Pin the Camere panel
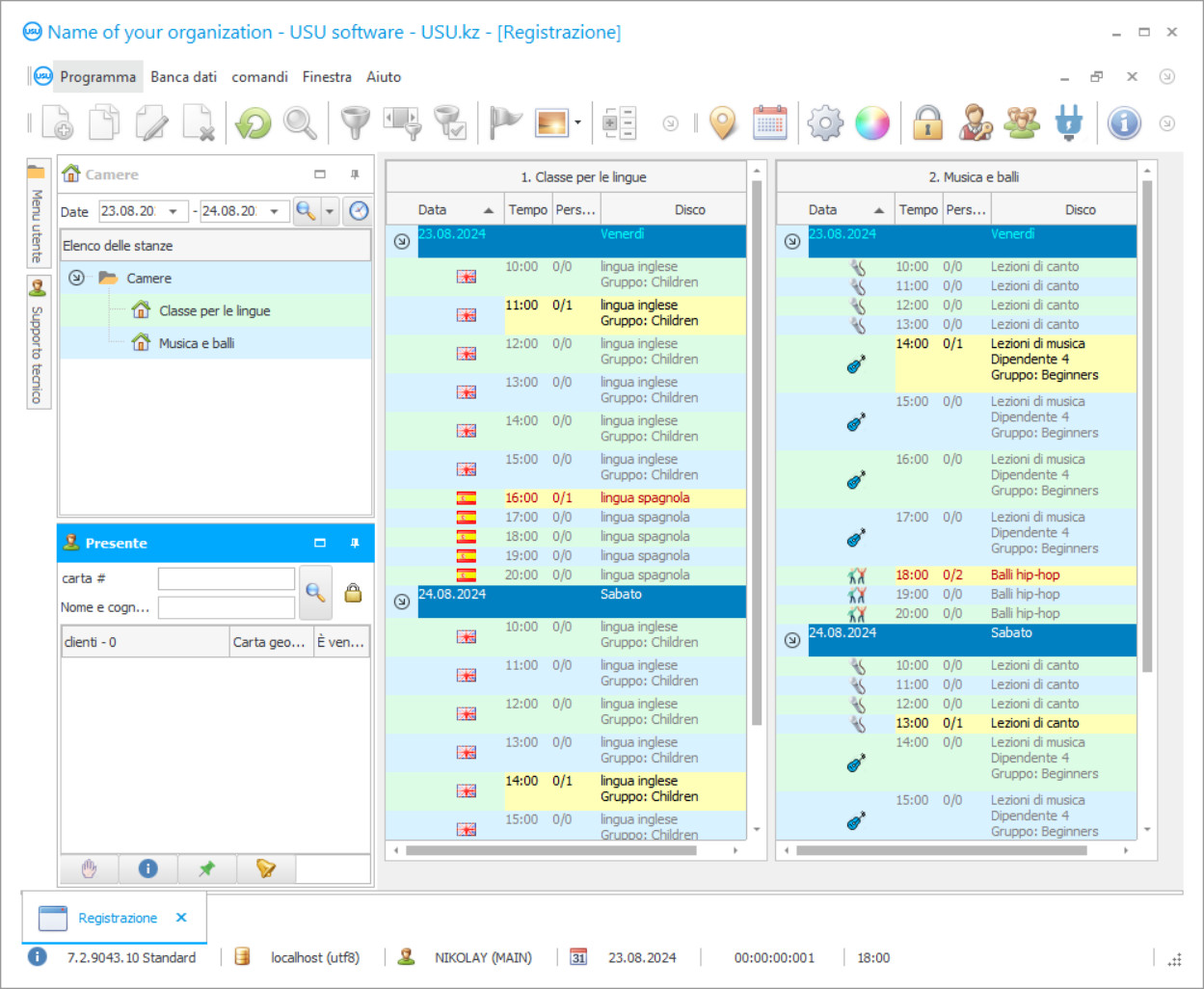 (x=355, y=174)
